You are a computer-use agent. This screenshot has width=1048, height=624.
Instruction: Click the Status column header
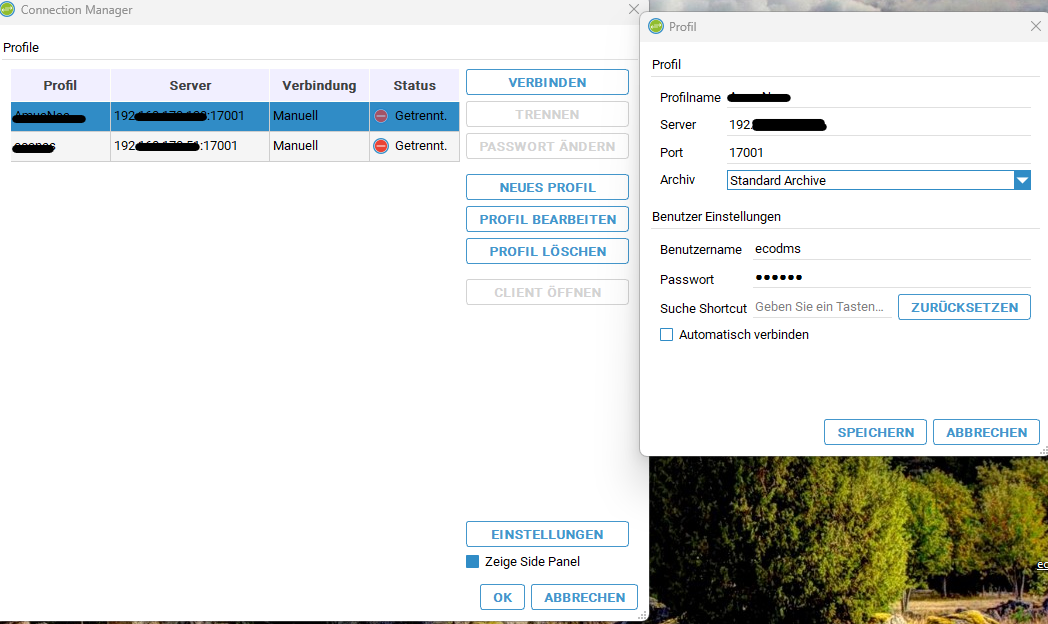click(x=414, y=85)
